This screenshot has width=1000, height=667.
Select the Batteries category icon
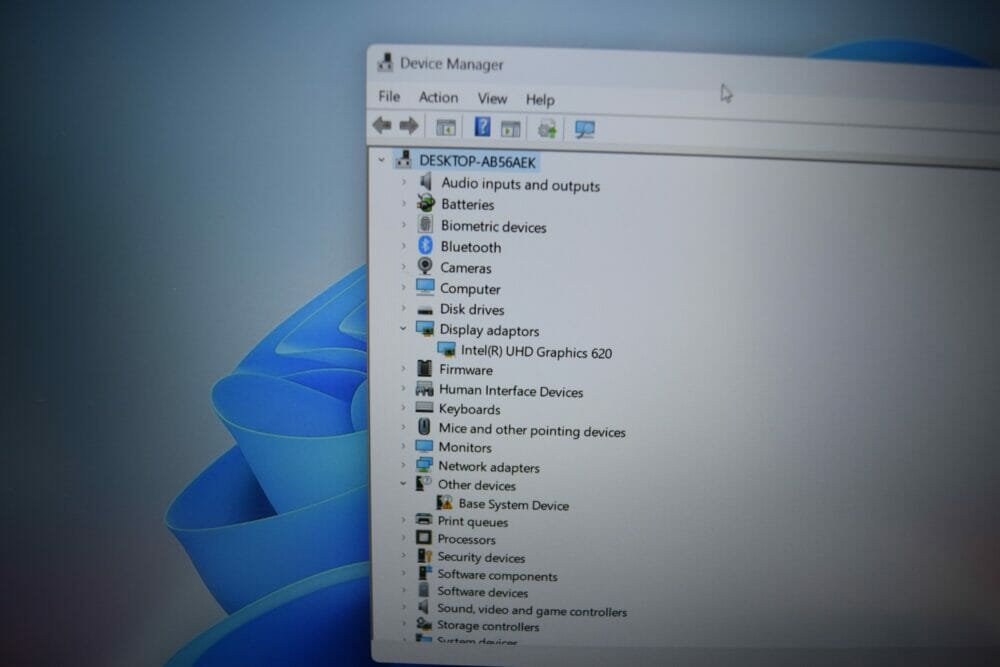click(425, 203)
